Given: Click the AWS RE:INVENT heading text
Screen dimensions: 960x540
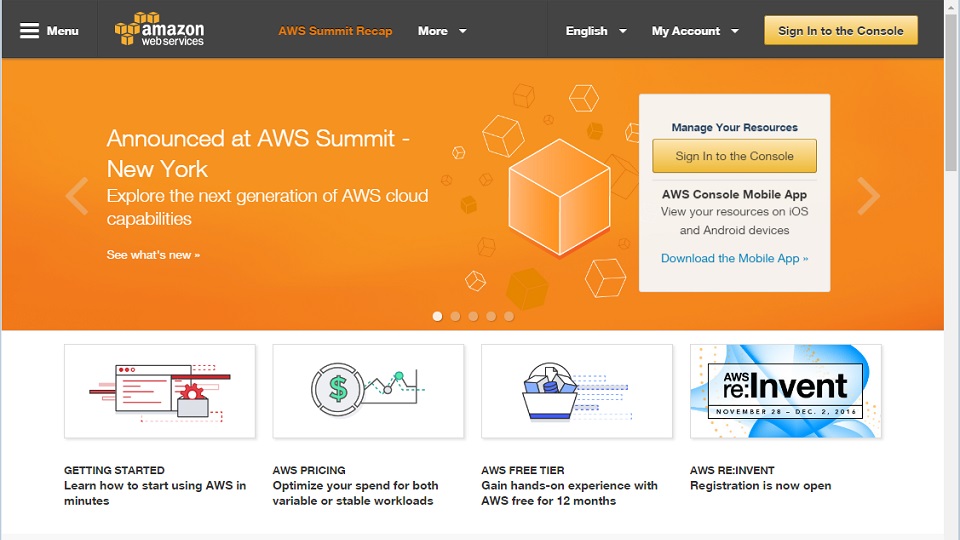Looking at the screenshot, I should [732, 470].
